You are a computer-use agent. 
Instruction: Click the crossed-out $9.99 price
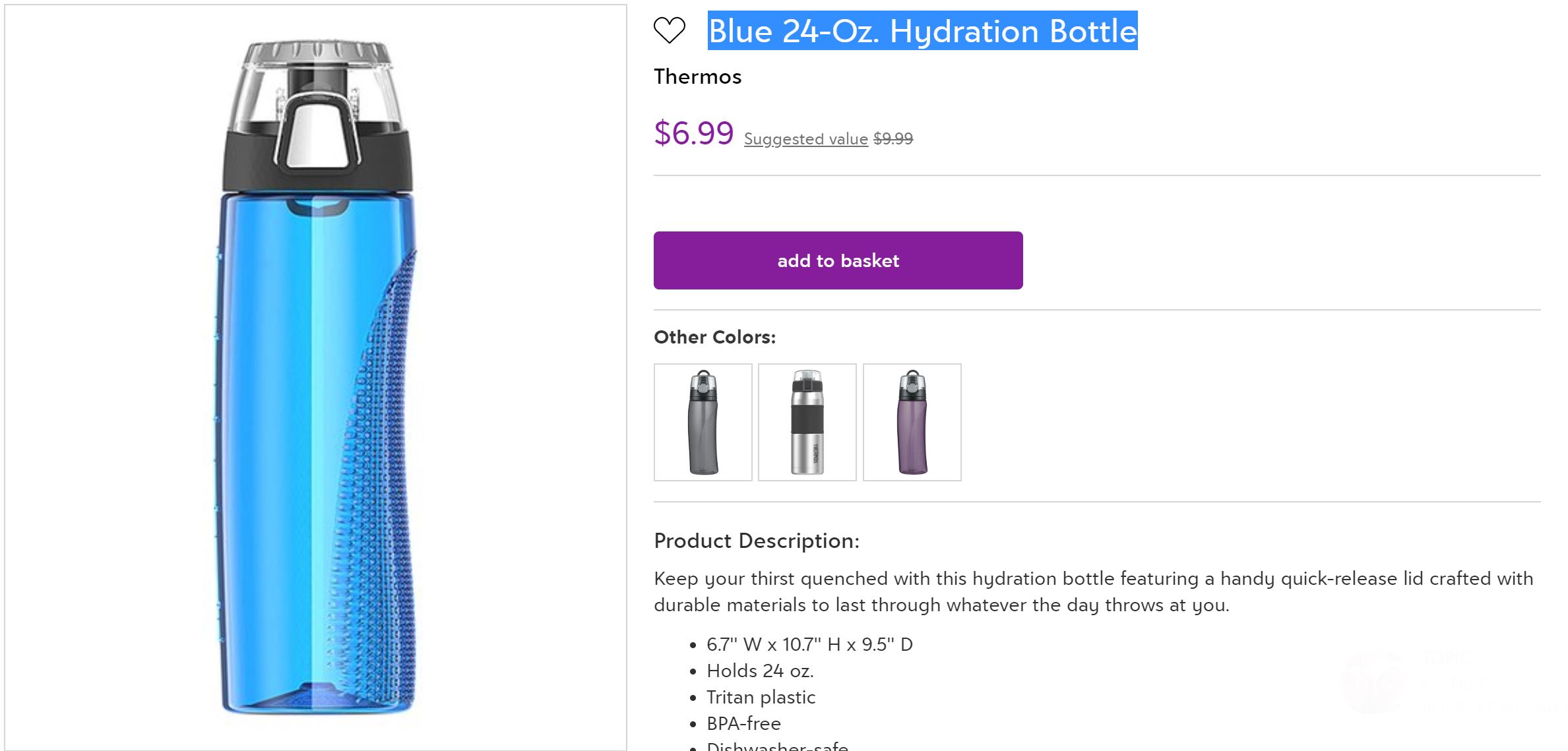pyautogui.click(x=893, y=139)
